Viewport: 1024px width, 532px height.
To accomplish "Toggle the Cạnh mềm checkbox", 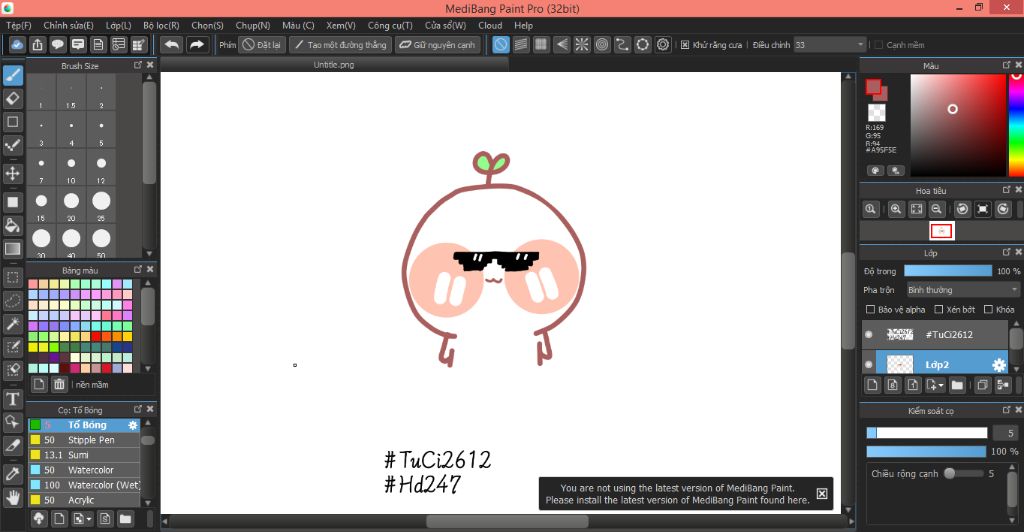I will click(x=878, y=45).
